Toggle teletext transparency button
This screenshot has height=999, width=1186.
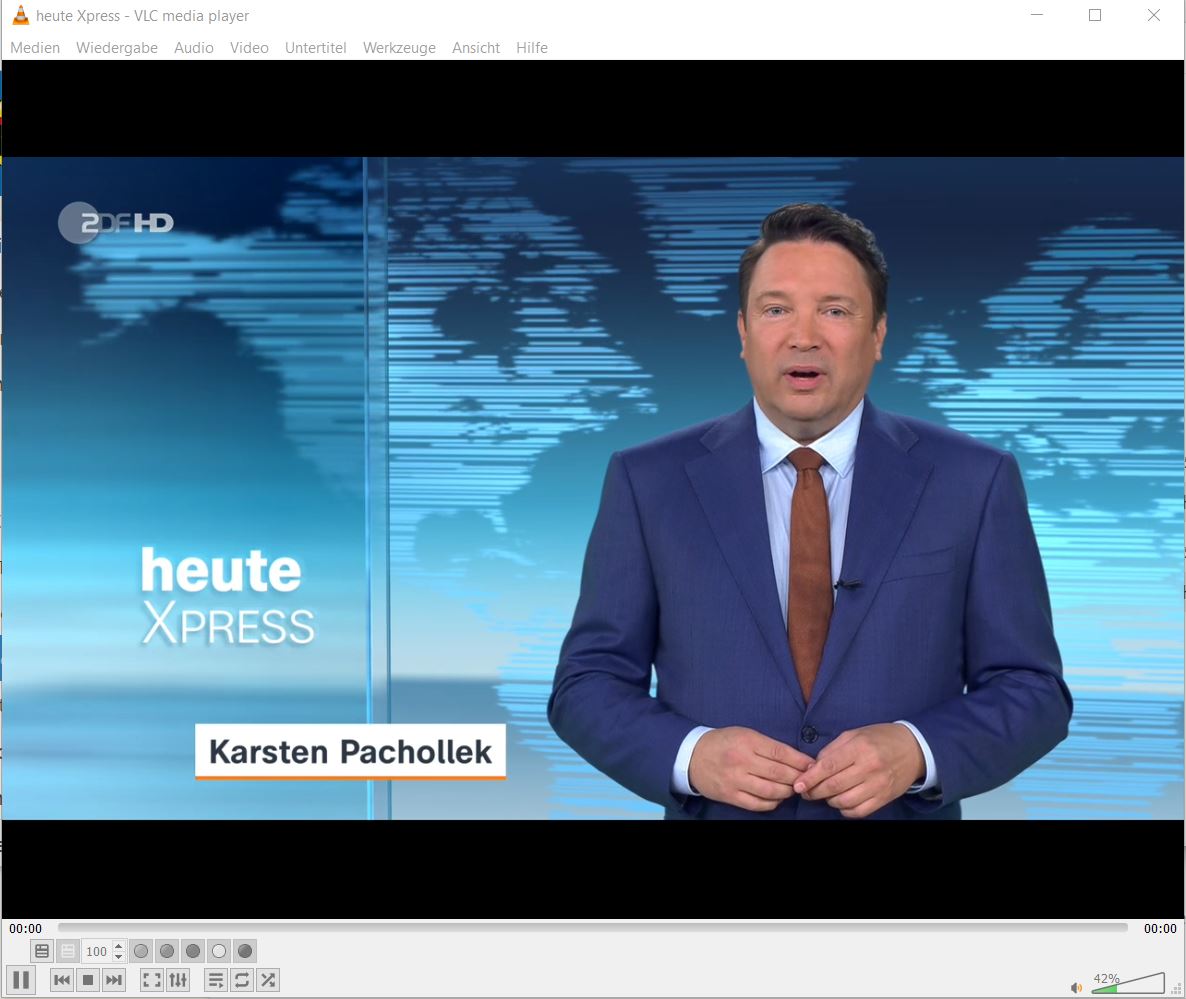[x=68, y=951]
